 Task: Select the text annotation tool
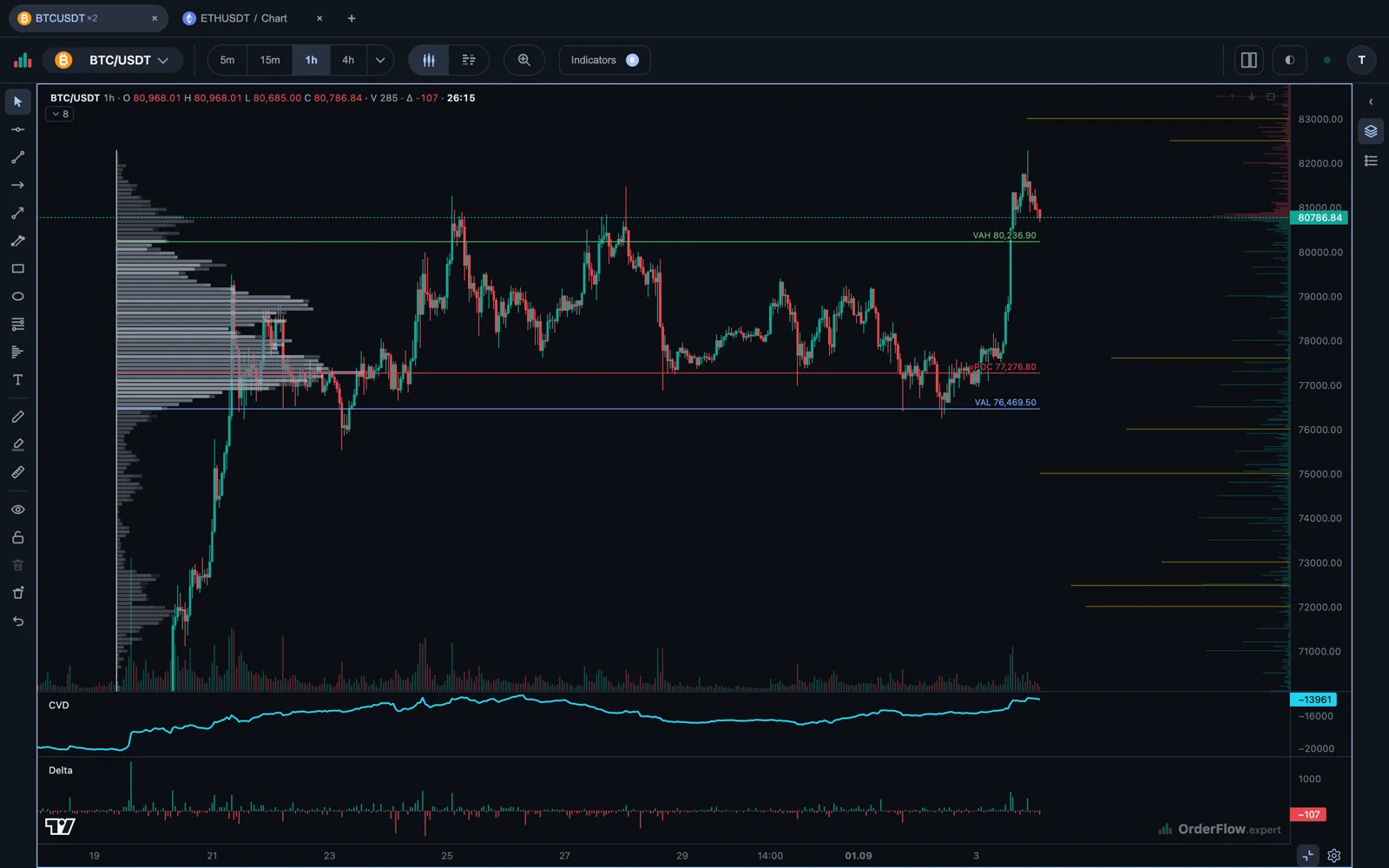(18, 379)
